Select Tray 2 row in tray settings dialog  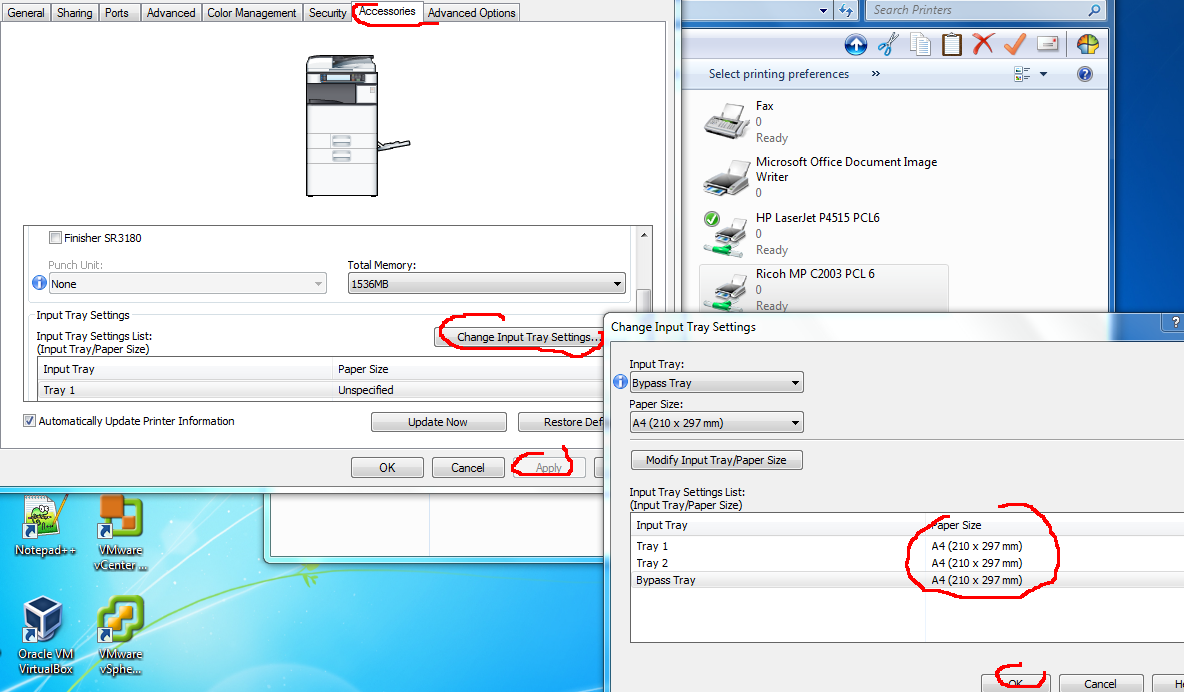click(907, 563)
